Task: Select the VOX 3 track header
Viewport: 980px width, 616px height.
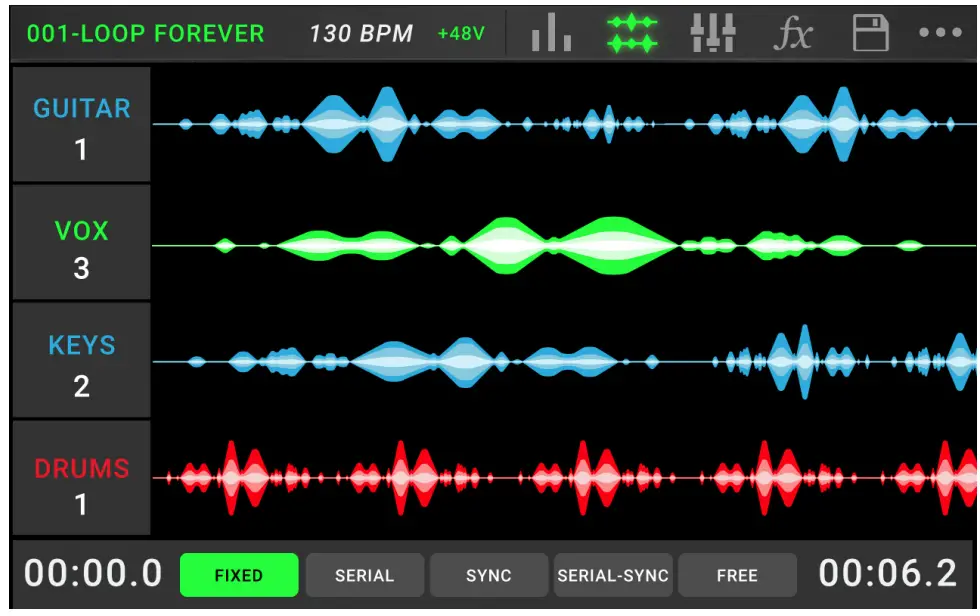Action: click(80, 245)
